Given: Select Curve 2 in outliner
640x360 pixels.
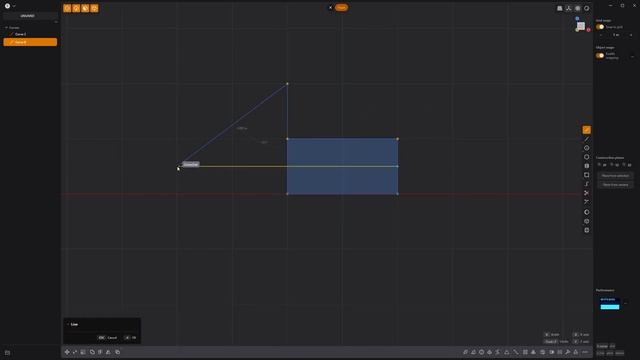Looking at the screenshot, I should coord(30,34).
